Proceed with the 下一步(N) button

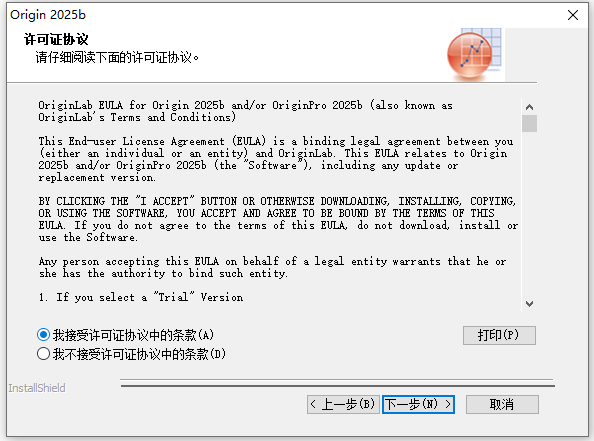pyautogui.click(x=418, y=404)
